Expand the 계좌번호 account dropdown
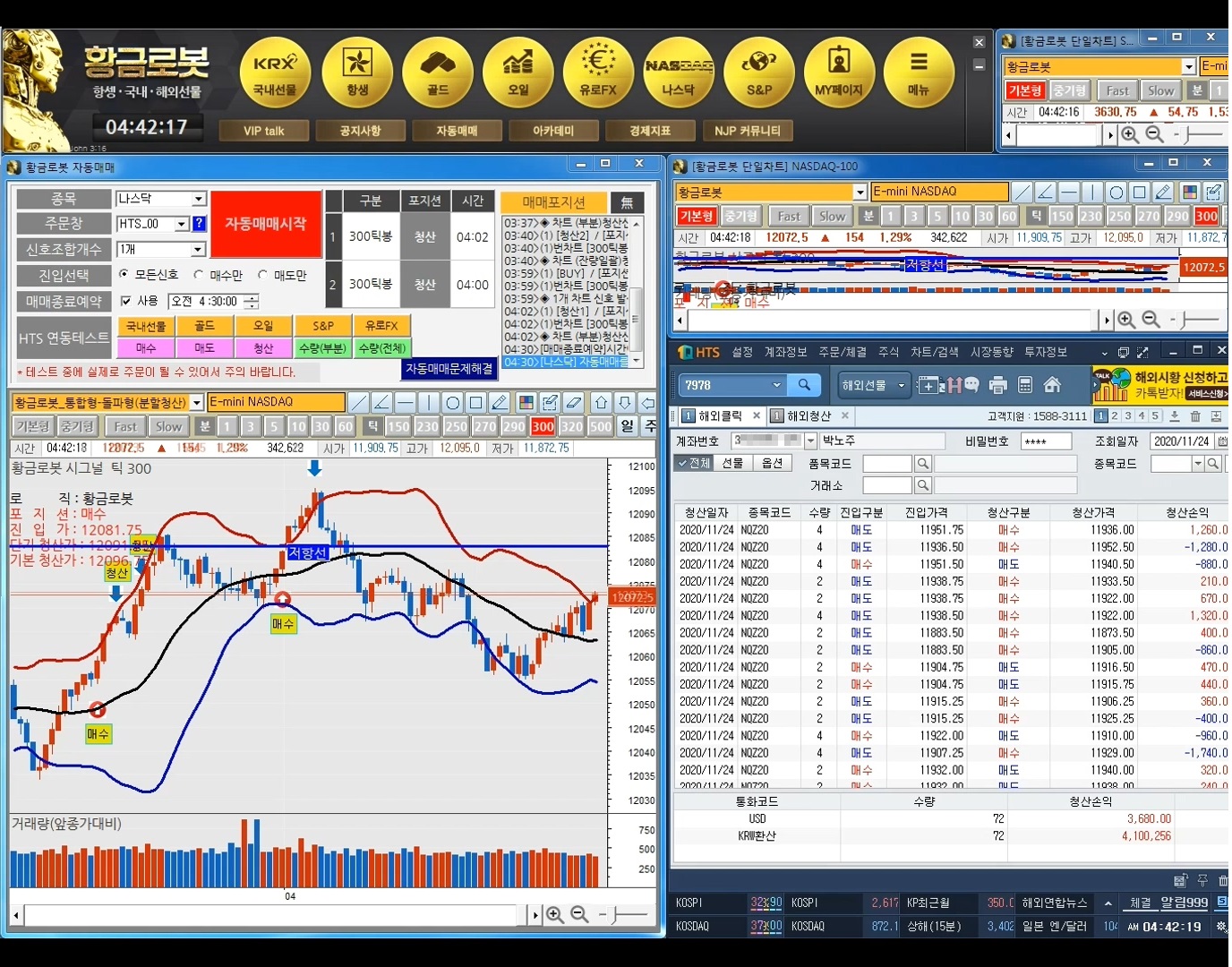Screen dimensions: 1232x967 coord(810,441)
